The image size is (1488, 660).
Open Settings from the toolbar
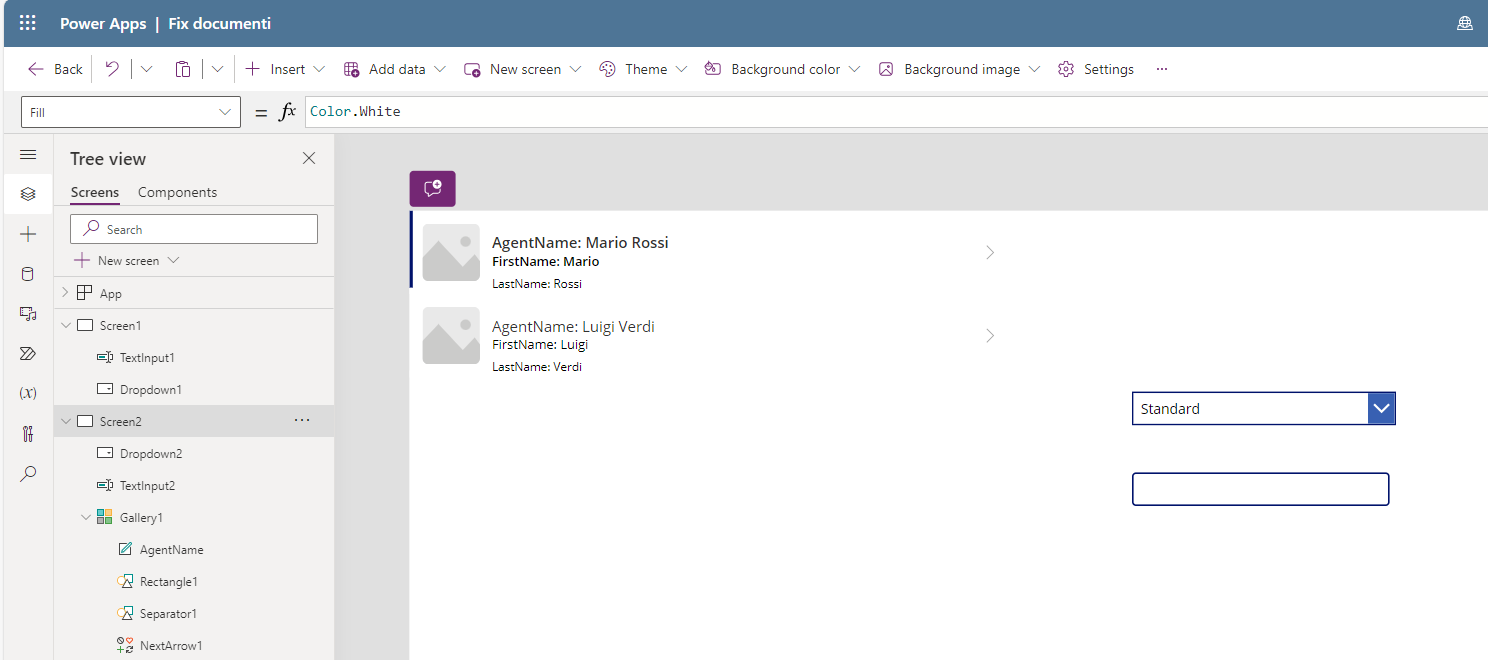pyautogui.click(x=1096, y=69)
